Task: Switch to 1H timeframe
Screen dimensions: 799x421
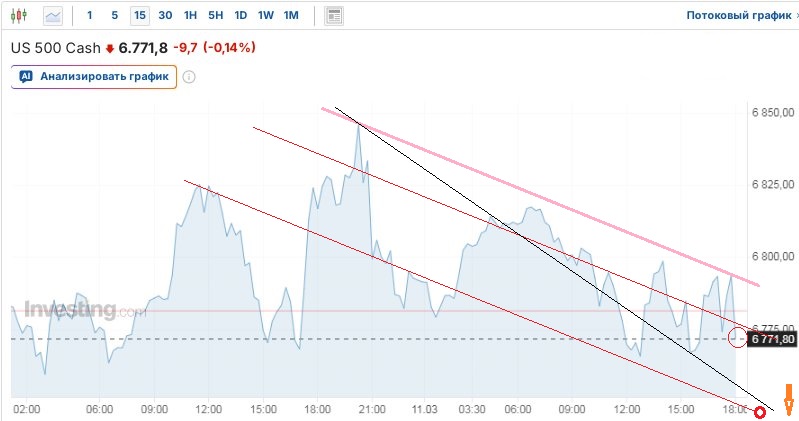Action: (x=190, y=16)
